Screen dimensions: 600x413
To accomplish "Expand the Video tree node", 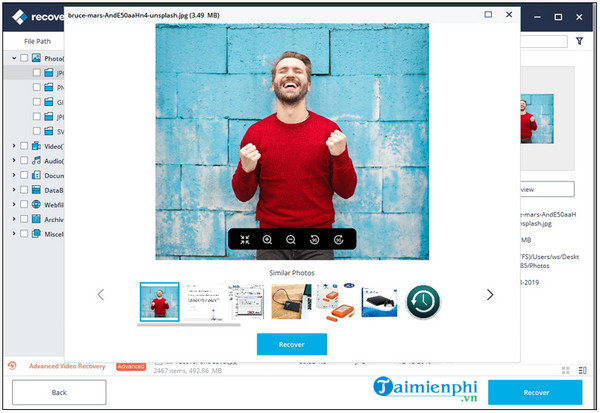I will coord(13,147).
